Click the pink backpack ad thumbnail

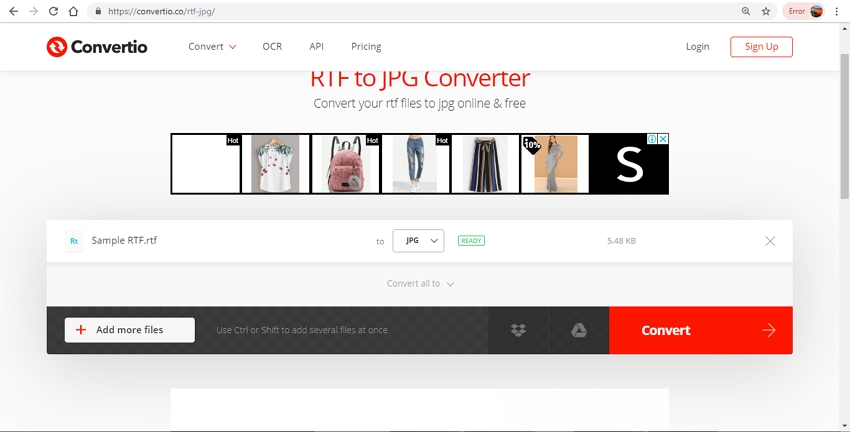click(x=345, y=164)
